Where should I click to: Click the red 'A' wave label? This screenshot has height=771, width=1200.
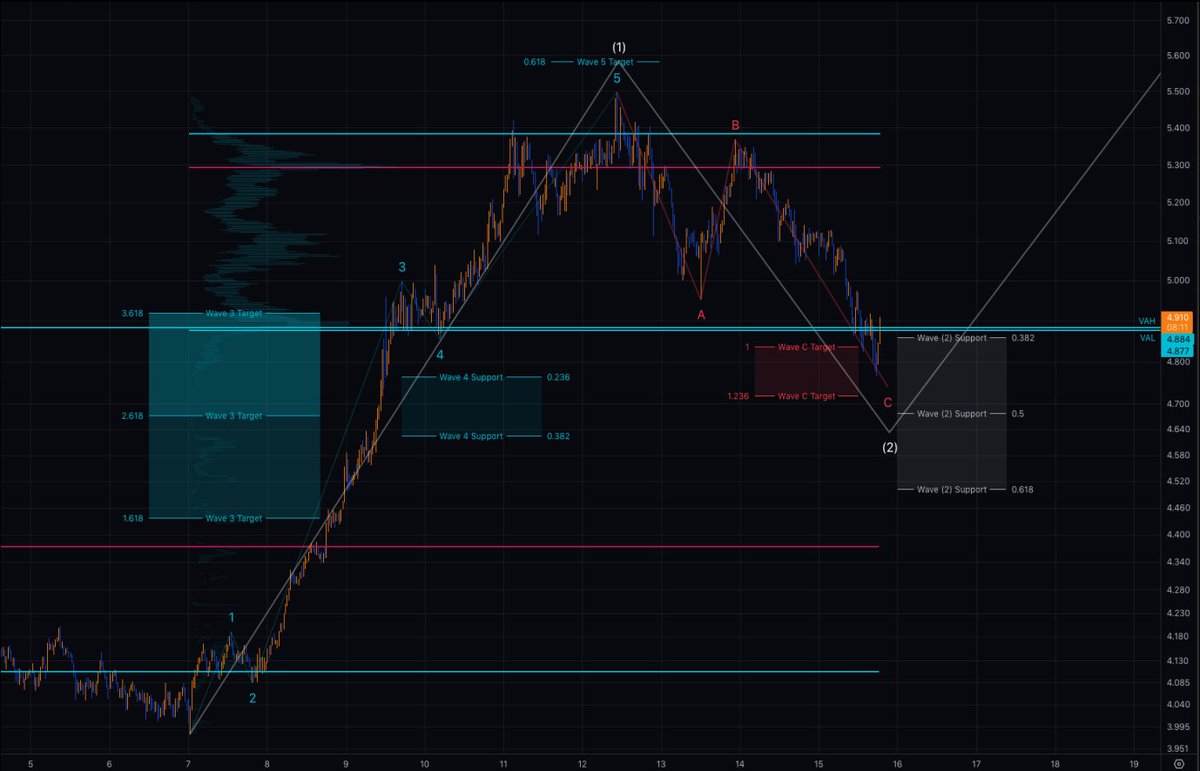pyautogui.click(x=701, y=313)
